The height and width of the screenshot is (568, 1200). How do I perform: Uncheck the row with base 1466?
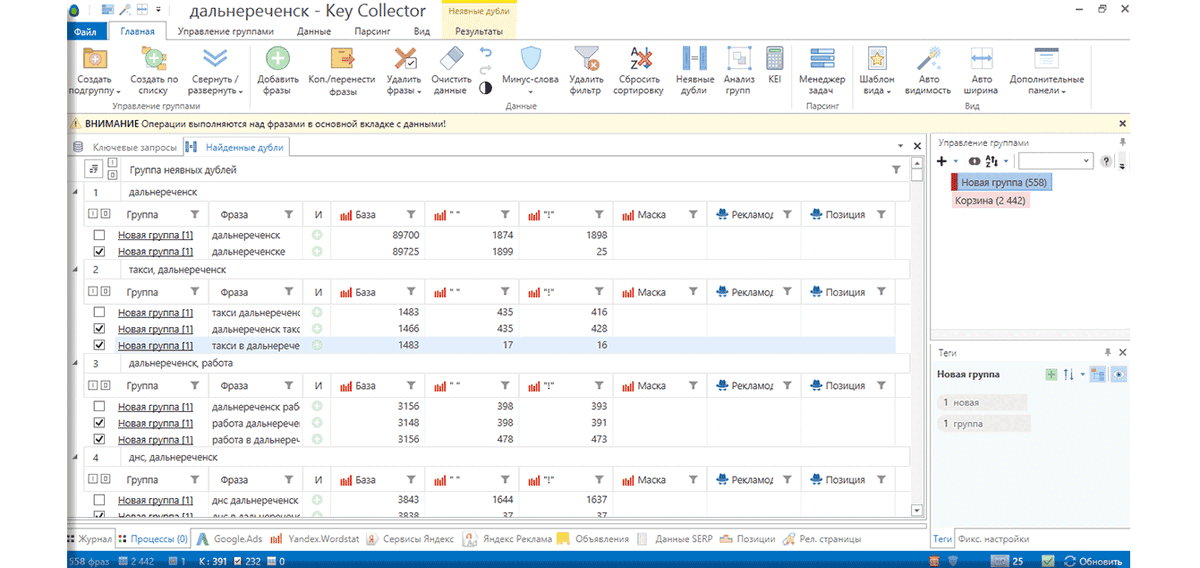pyautogui.click(x=99, y=329)
